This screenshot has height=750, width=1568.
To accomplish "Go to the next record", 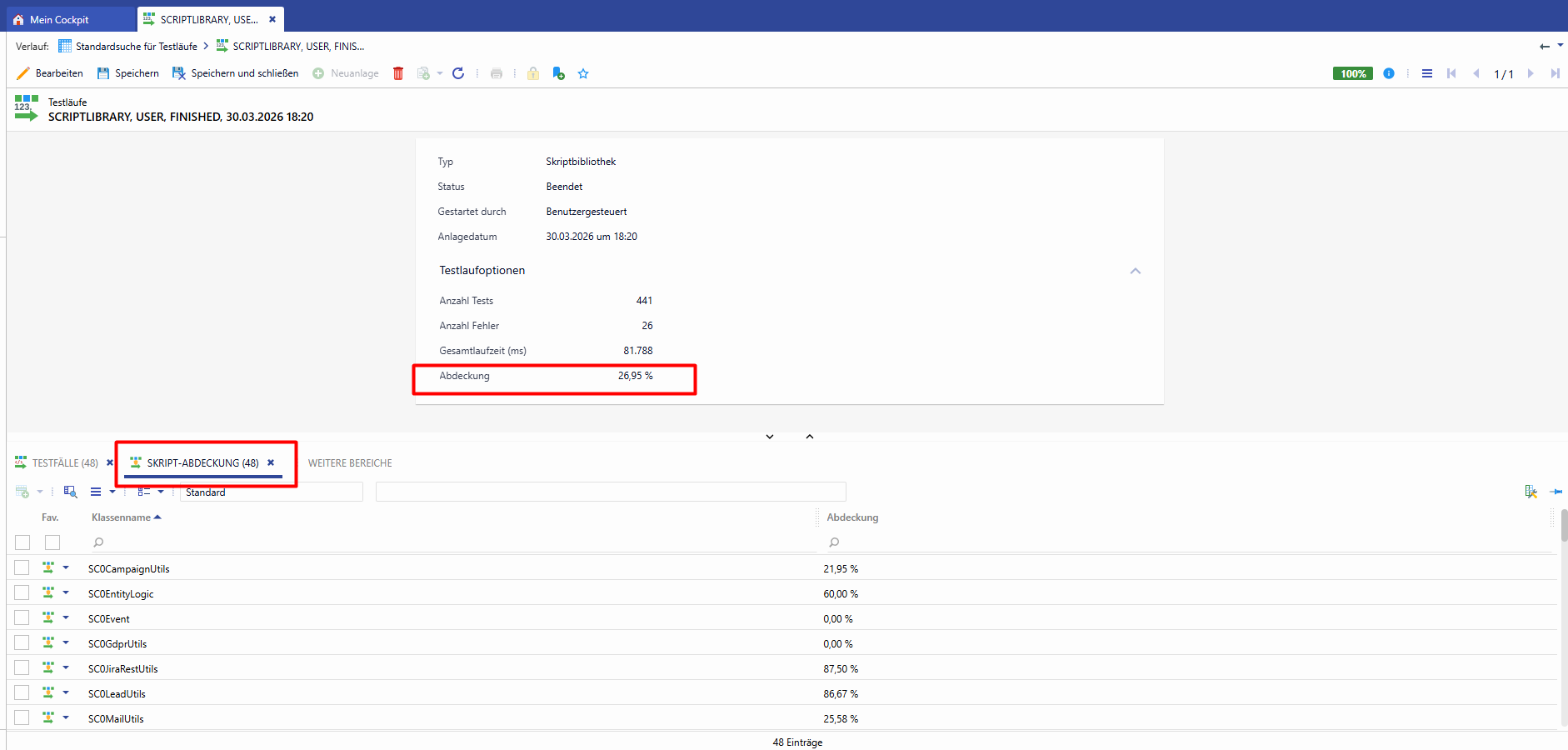I will tap(1531, 73).
